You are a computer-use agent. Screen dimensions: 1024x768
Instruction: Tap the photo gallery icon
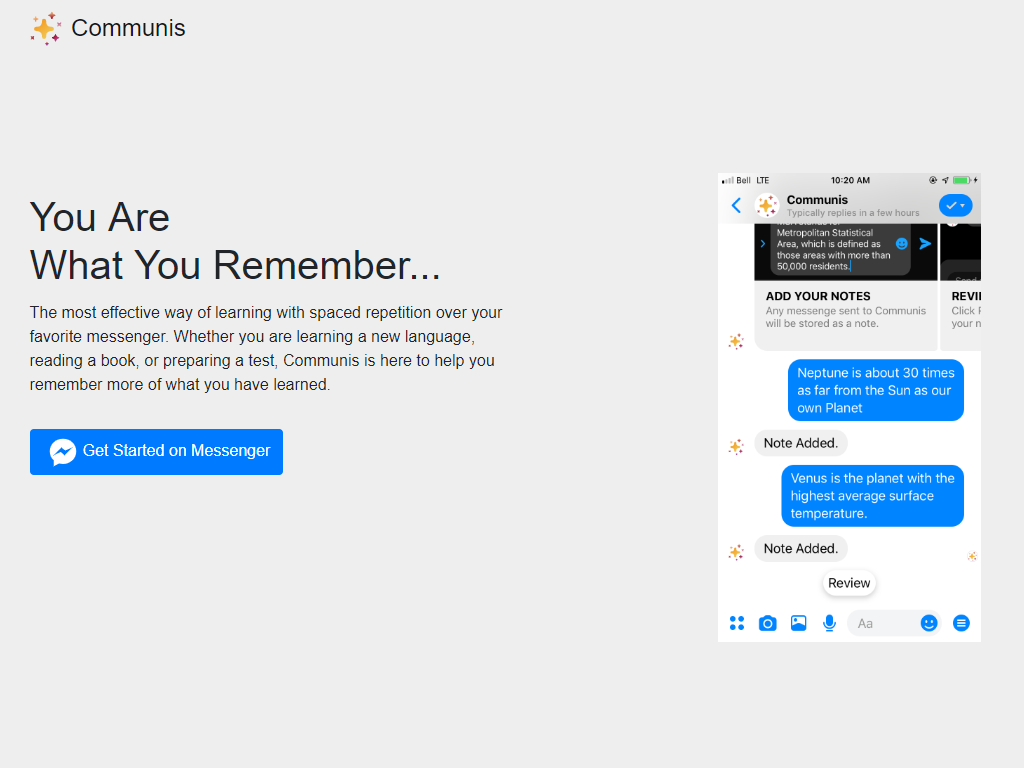coord(798,623)
